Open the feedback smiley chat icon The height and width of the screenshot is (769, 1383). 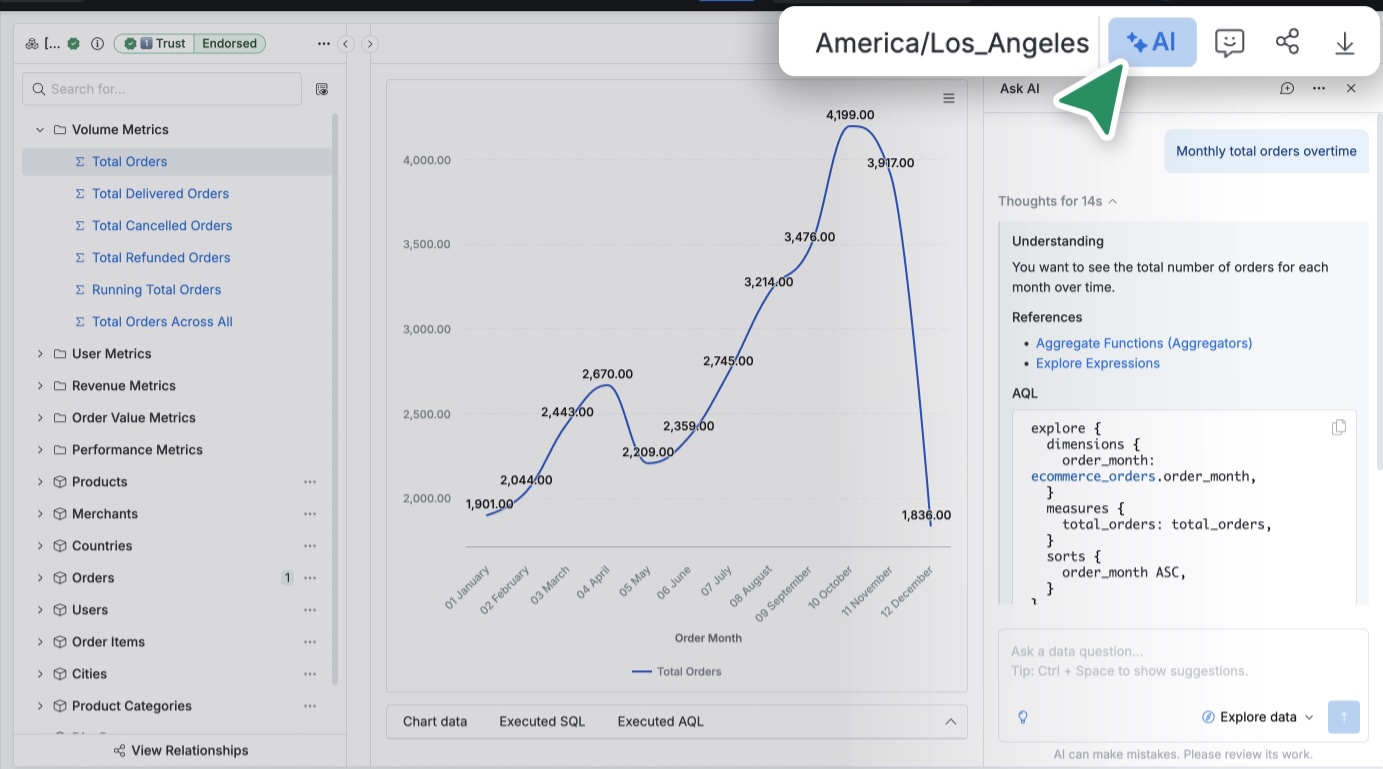[x=1229, y=42]
